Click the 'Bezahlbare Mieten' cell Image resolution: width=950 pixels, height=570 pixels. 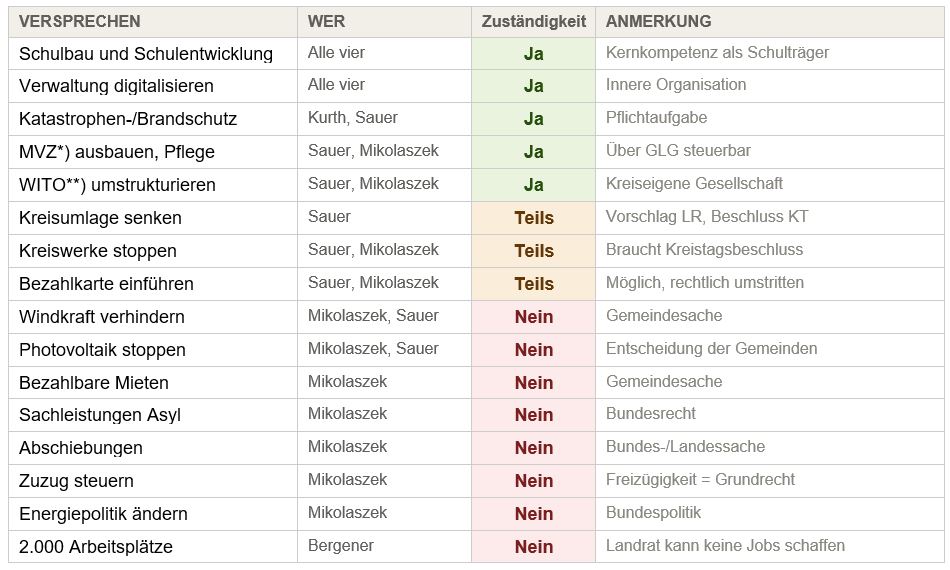click(x=94, y=383)
